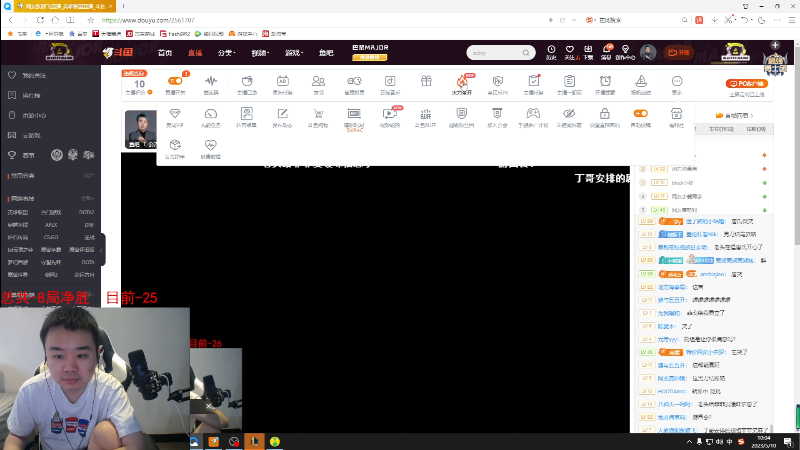Click the music note short-video icon

click(x=390, y=81)
